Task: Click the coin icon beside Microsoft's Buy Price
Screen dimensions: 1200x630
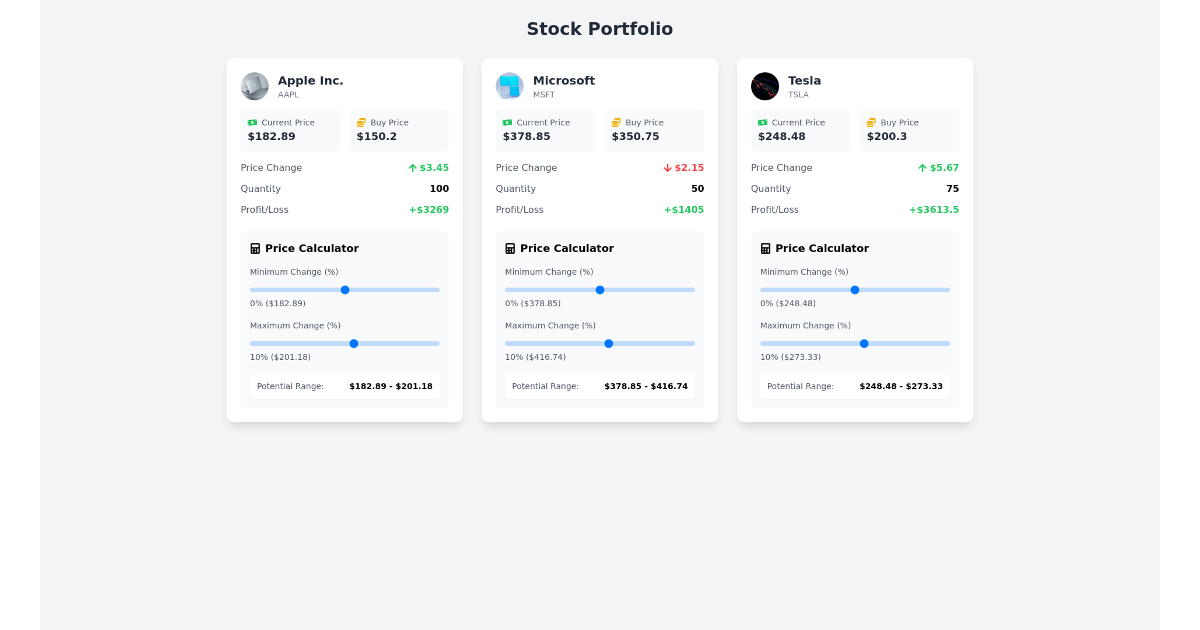Action: (x=617, y=121)
